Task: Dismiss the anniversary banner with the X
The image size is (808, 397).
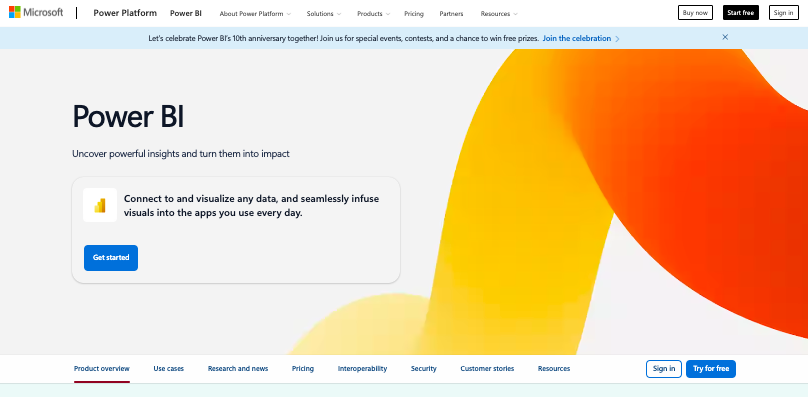Action: [x=725, y=37]
